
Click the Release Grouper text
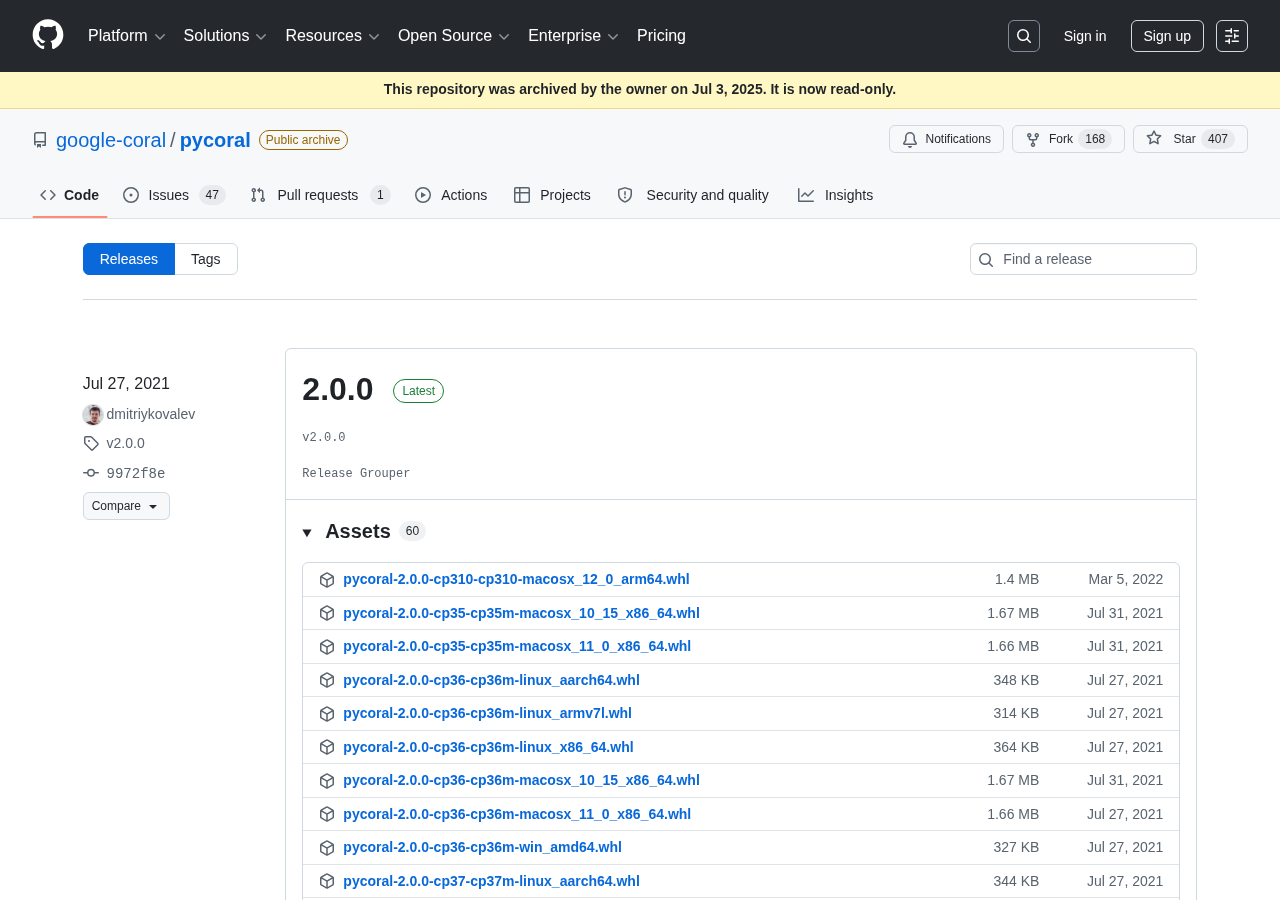pyautogui.click(x=356, y=474)
